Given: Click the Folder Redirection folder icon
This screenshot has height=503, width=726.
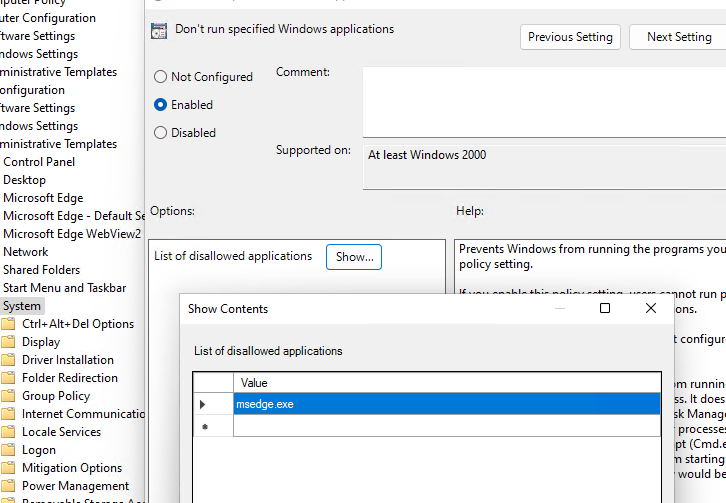Looking at the screenshot, I should (x=9, y=378).
